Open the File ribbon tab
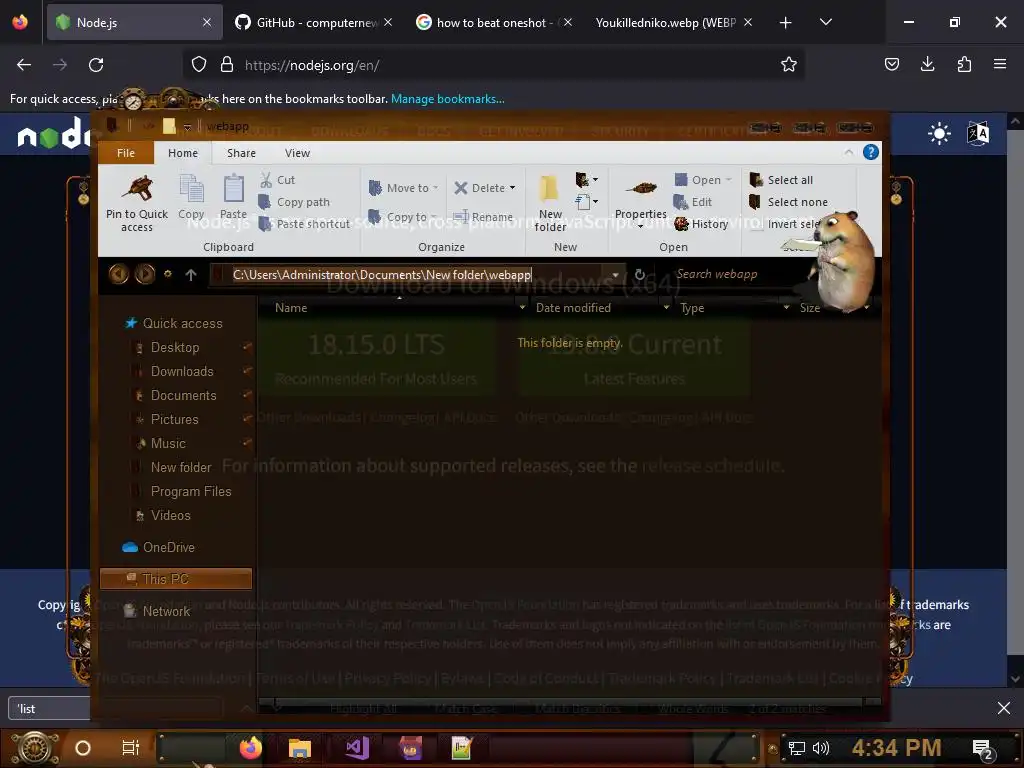1024x768 pixels. [126, 153]
